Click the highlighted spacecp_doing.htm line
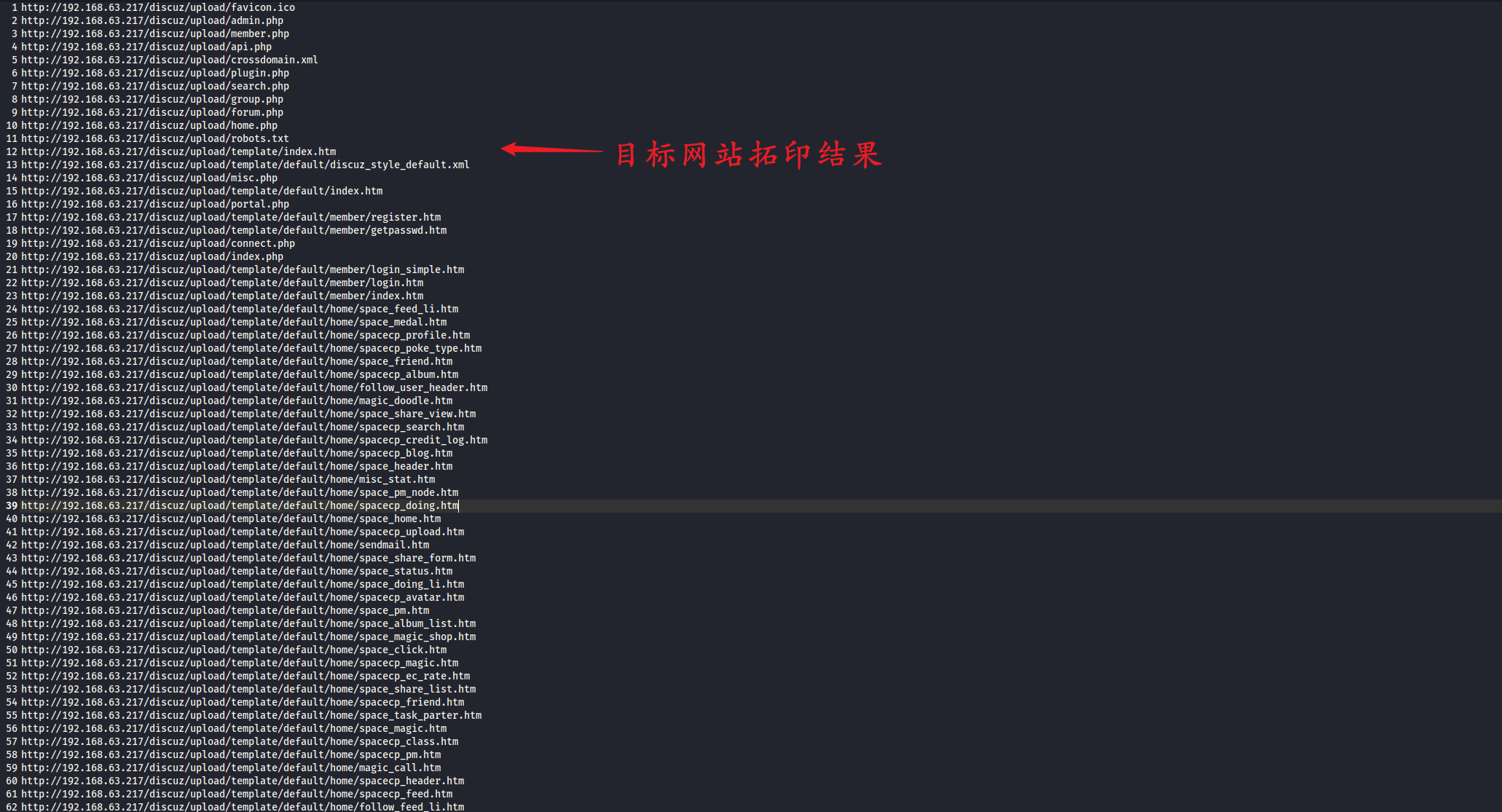Image resolution: width=1502 pixels, height=812 pixels. click(240, 505)
